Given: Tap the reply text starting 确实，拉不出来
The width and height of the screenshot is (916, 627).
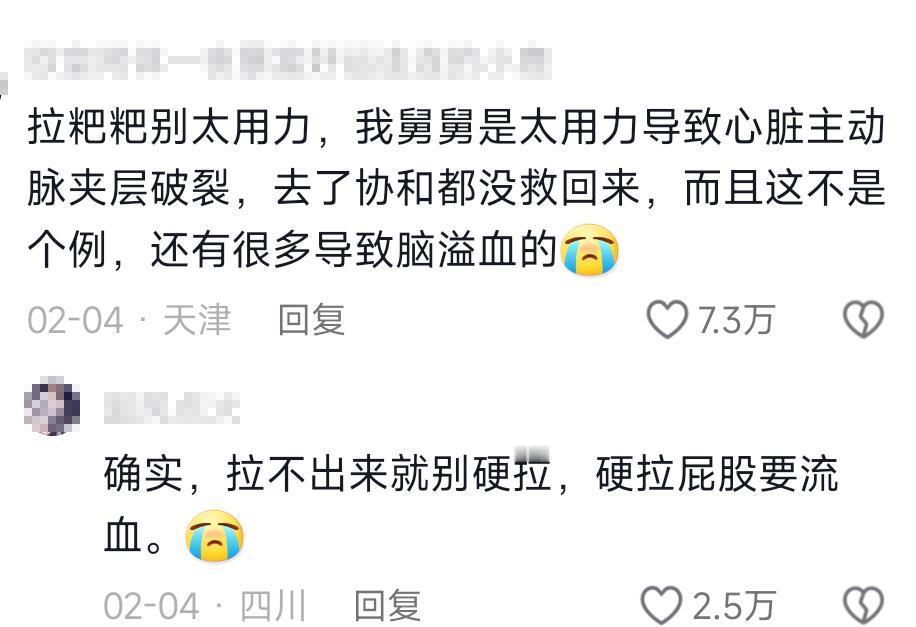Looking at the screenshot, I should pyautogui.click(x=471, y=504).
